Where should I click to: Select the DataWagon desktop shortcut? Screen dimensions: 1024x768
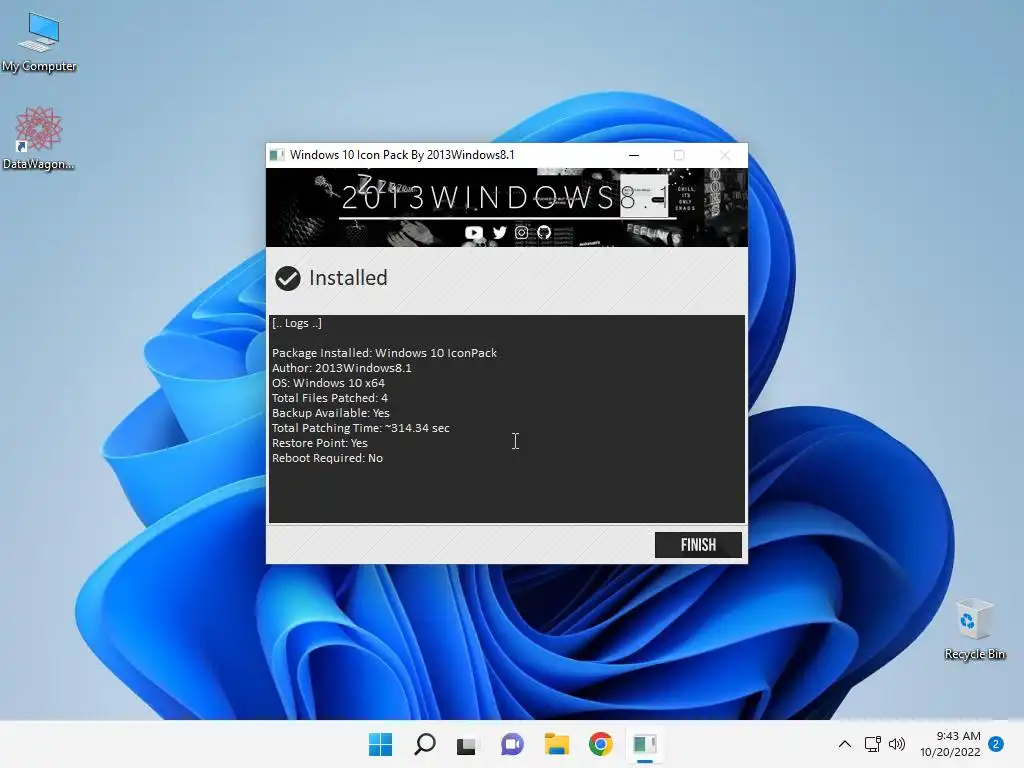click(39, 139)
